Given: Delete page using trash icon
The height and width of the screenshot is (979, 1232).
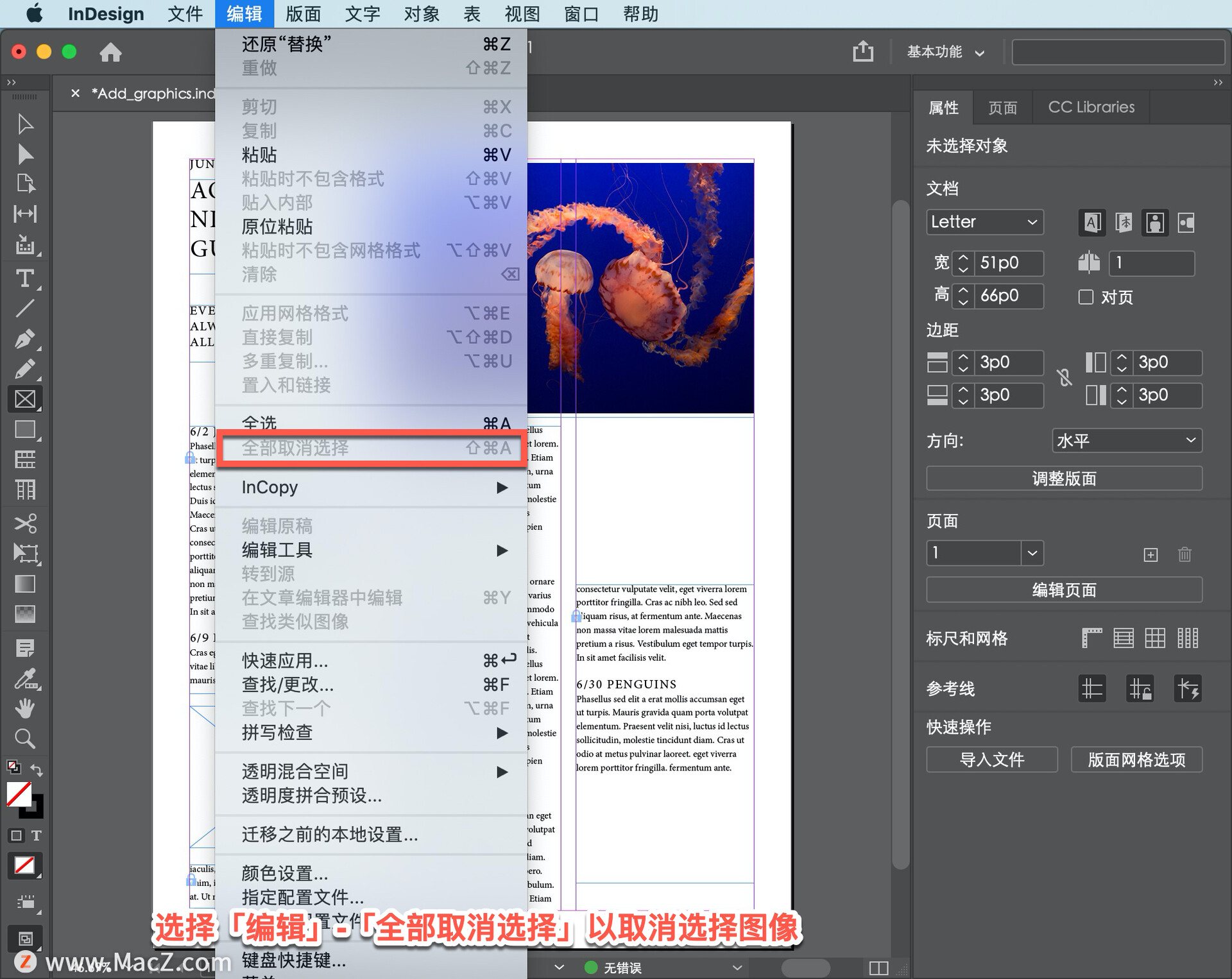Looking at the screenshot, I should coord(1185,554).
